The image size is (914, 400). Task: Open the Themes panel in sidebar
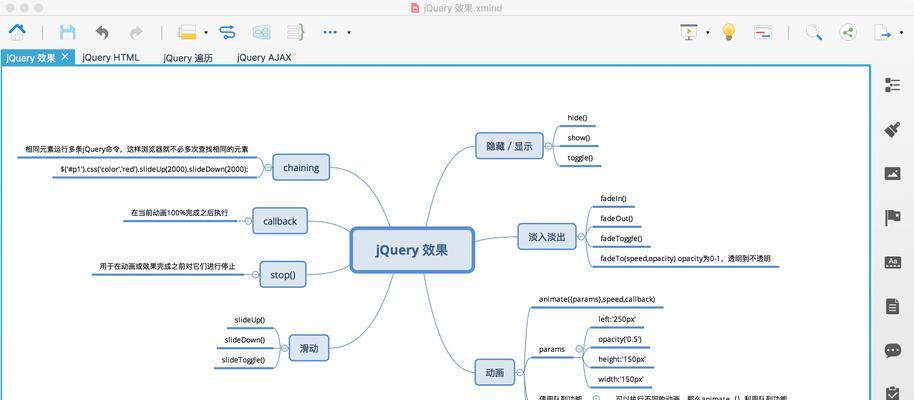tap(892, 262)
